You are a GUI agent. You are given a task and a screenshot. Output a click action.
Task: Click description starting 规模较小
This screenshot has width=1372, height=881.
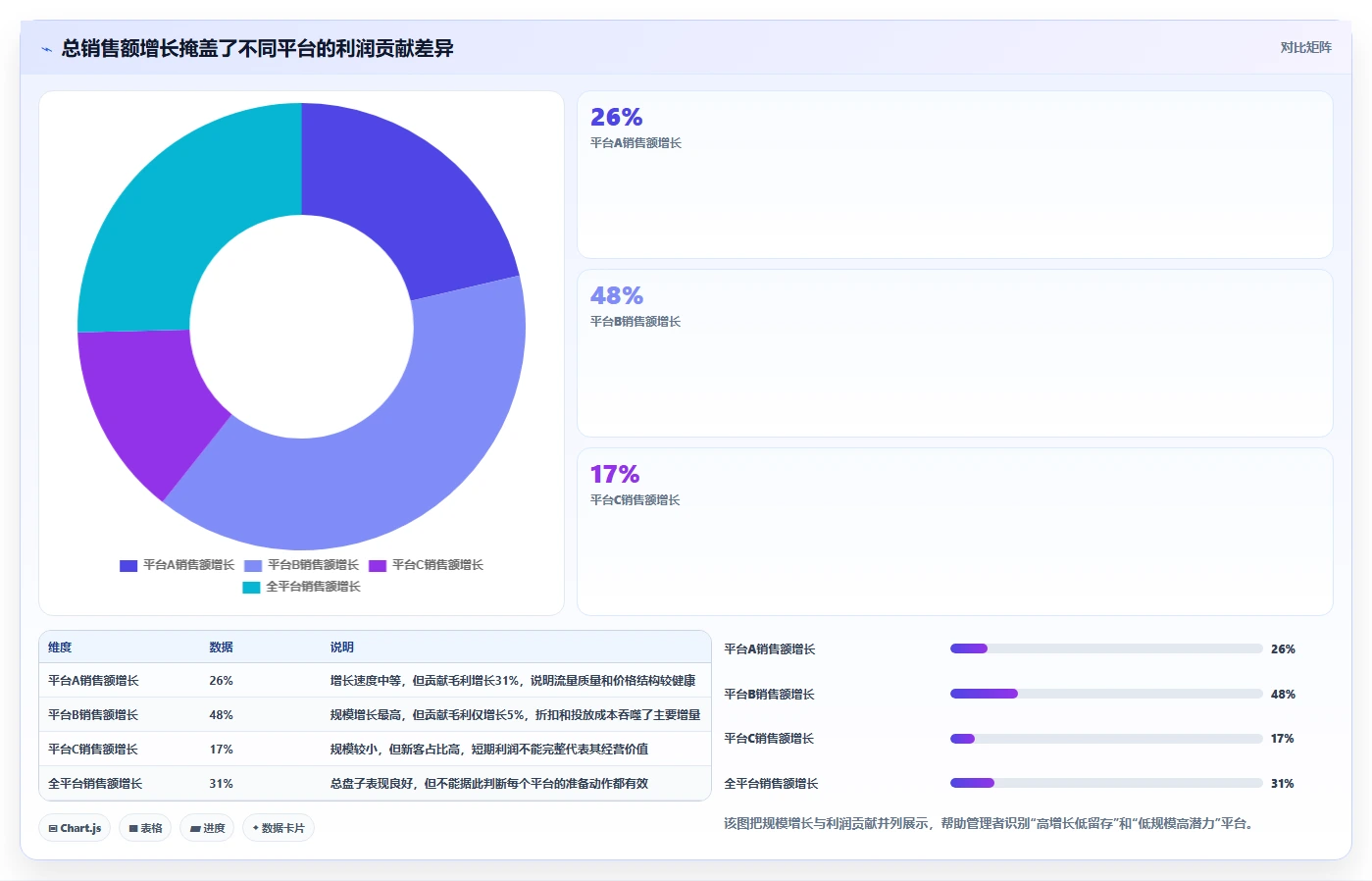click(x=489, y=750)
